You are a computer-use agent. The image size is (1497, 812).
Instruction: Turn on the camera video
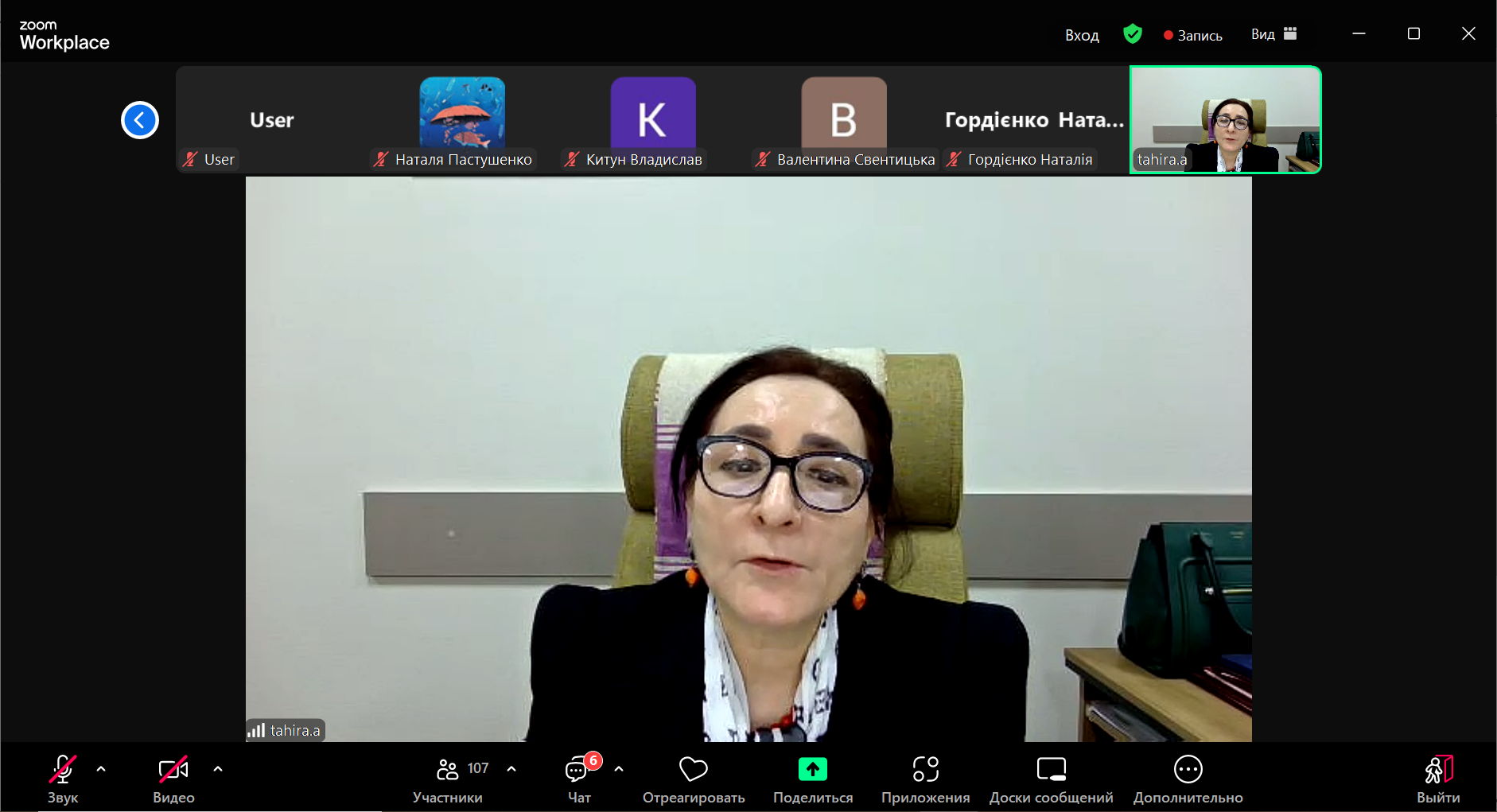tap(173, 769)
